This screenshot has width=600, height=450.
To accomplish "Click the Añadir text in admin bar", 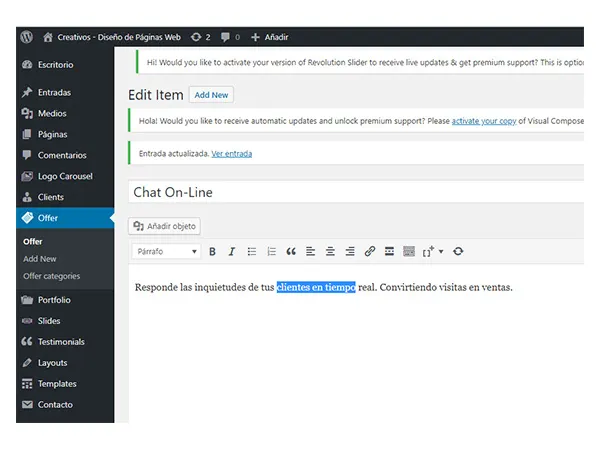I will pos(276,37).
